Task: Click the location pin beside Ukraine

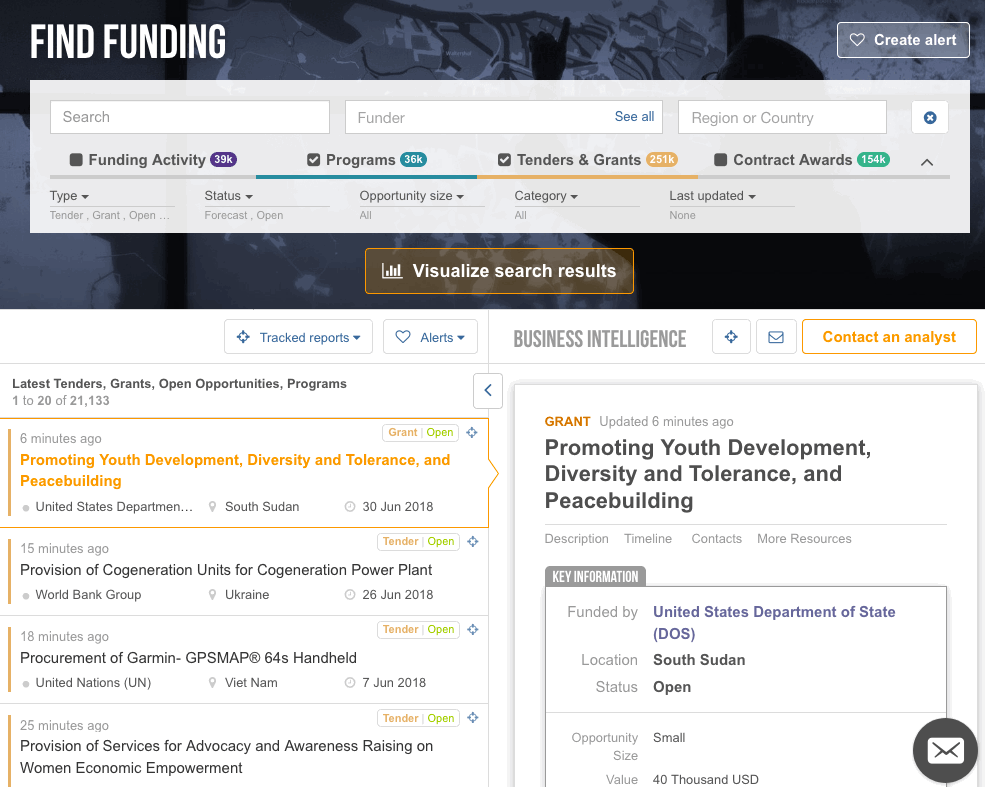Action: (x=212, y=594)
